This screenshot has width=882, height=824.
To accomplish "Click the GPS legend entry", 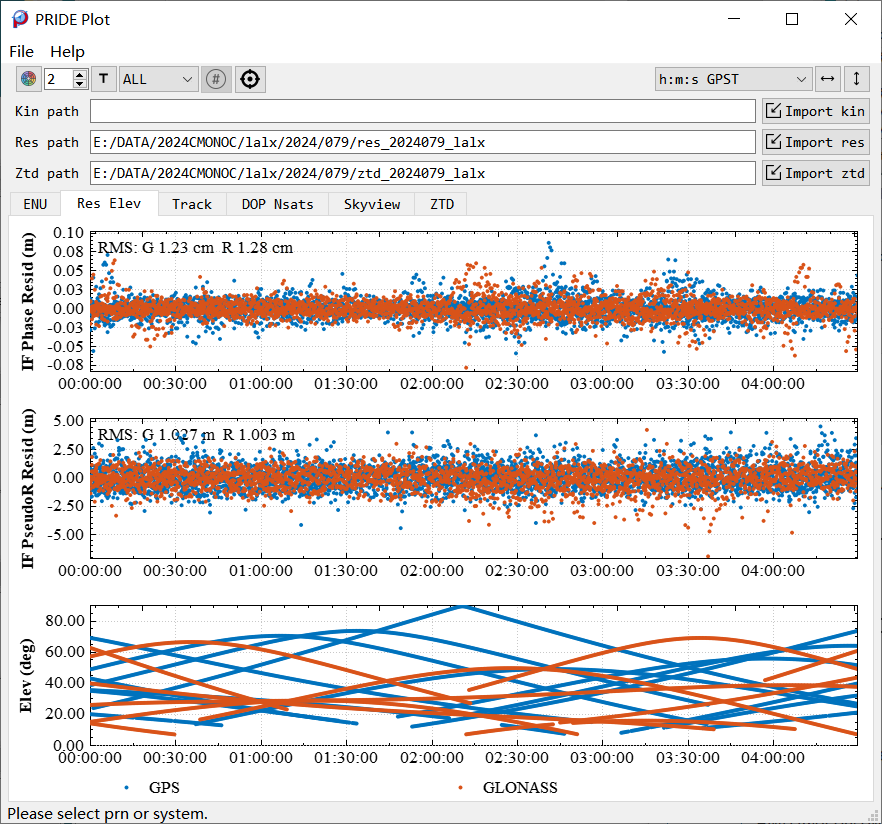I will 152,787.
